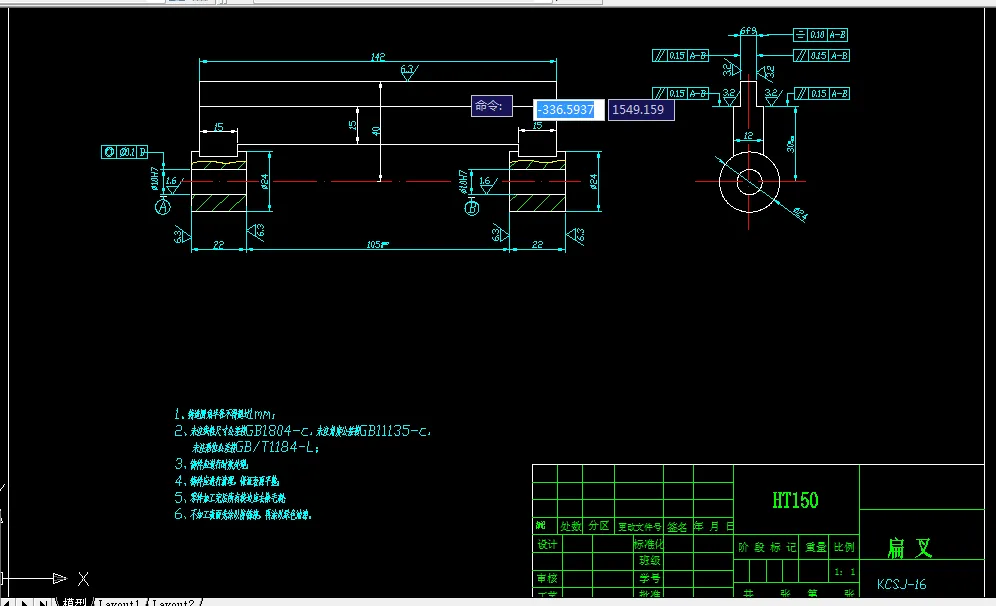Select the 142 length dimension text
The height and width of the screenshot is (606, 996).
(x=378, y=57)
